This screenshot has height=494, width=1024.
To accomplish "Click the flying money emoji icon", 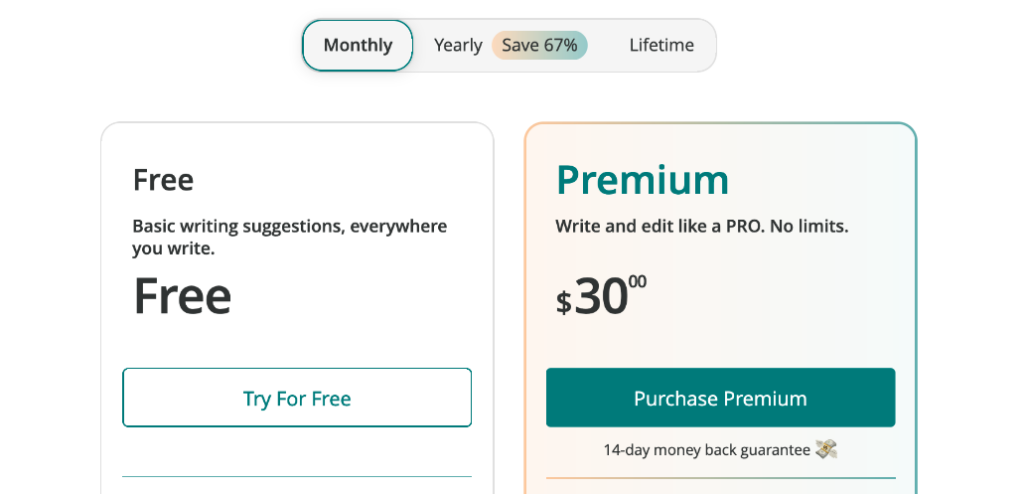I will (826, 450).
